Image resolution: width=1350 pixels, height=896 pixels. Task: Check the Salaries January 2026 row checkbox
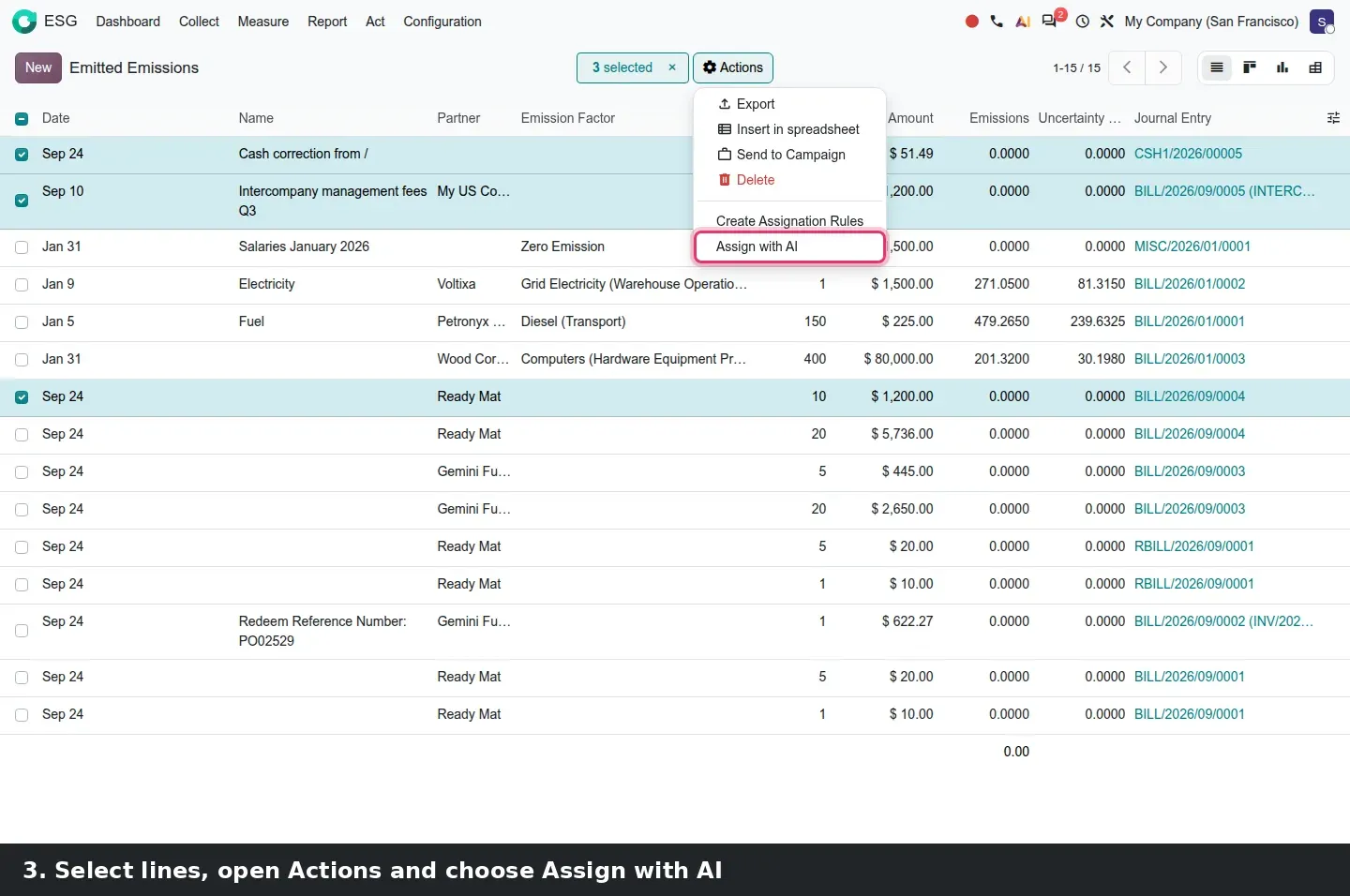22,247
